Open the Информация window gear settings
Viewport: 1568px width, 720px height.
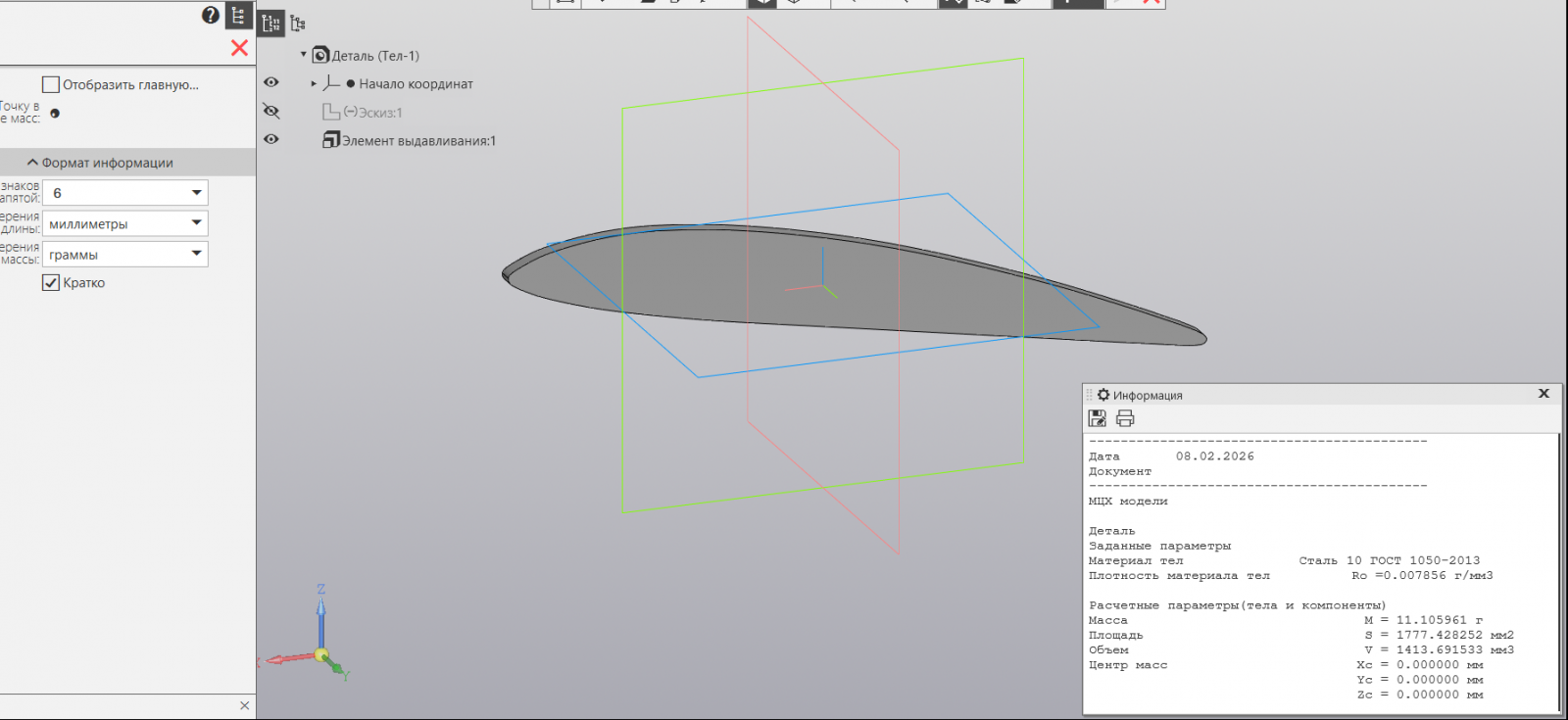[1103, 395]
